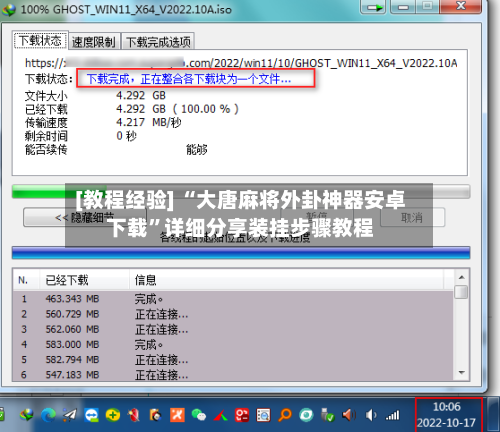The height and width of the screenshot is (432, 500).
Task: Close the GHOST_WIN11 download window
Action: click(x=461, y=6)
